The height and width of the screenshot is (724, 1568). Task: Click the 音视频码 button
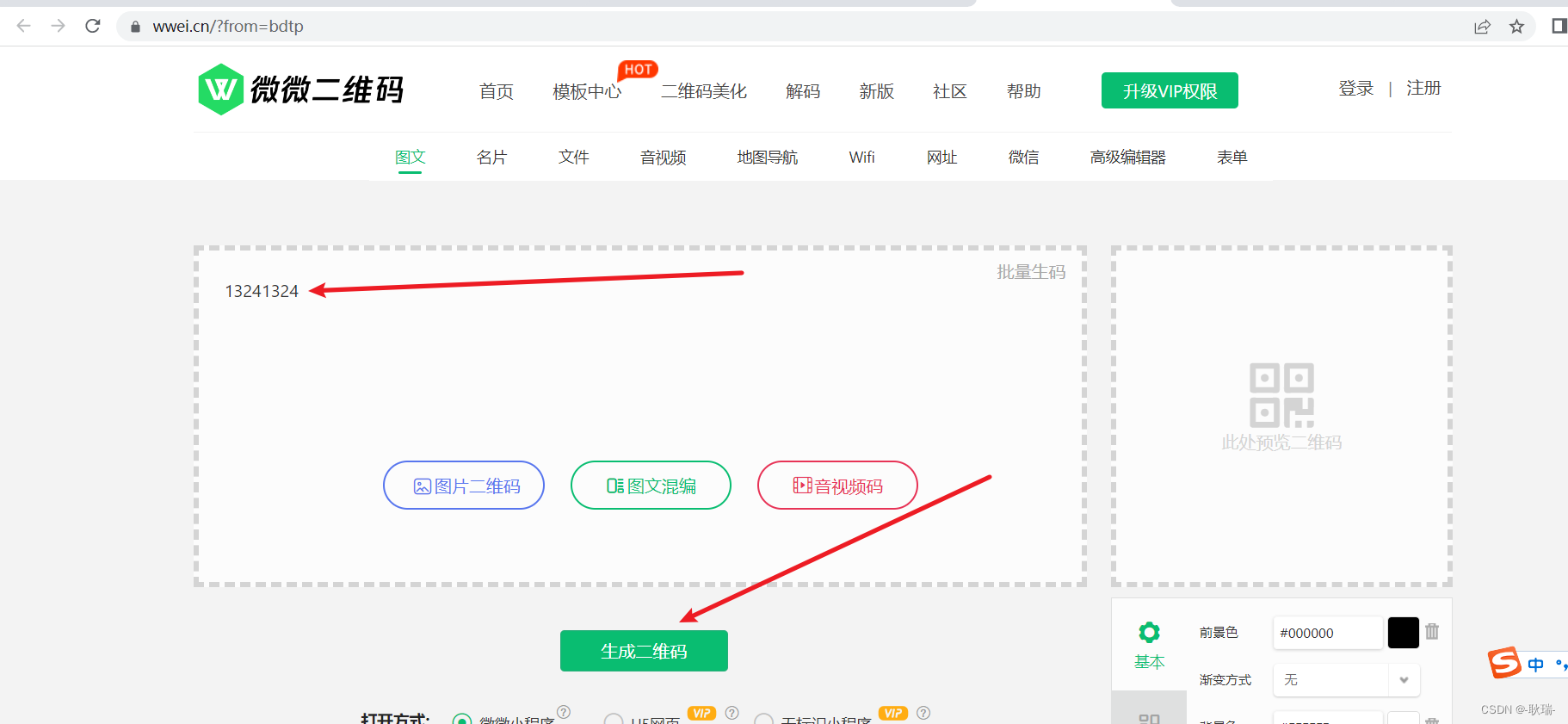[837, 485]
